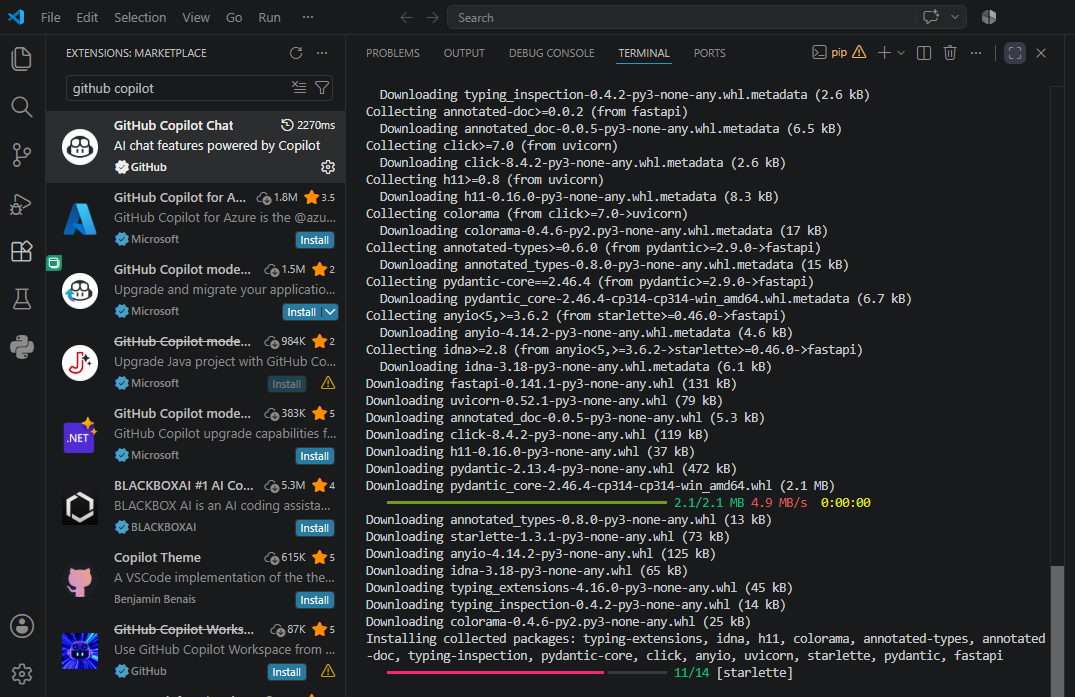This screenshot has height=697, width=1075.
Task: Open additional menu bar items ellipsis
Action: coord(308,17)
